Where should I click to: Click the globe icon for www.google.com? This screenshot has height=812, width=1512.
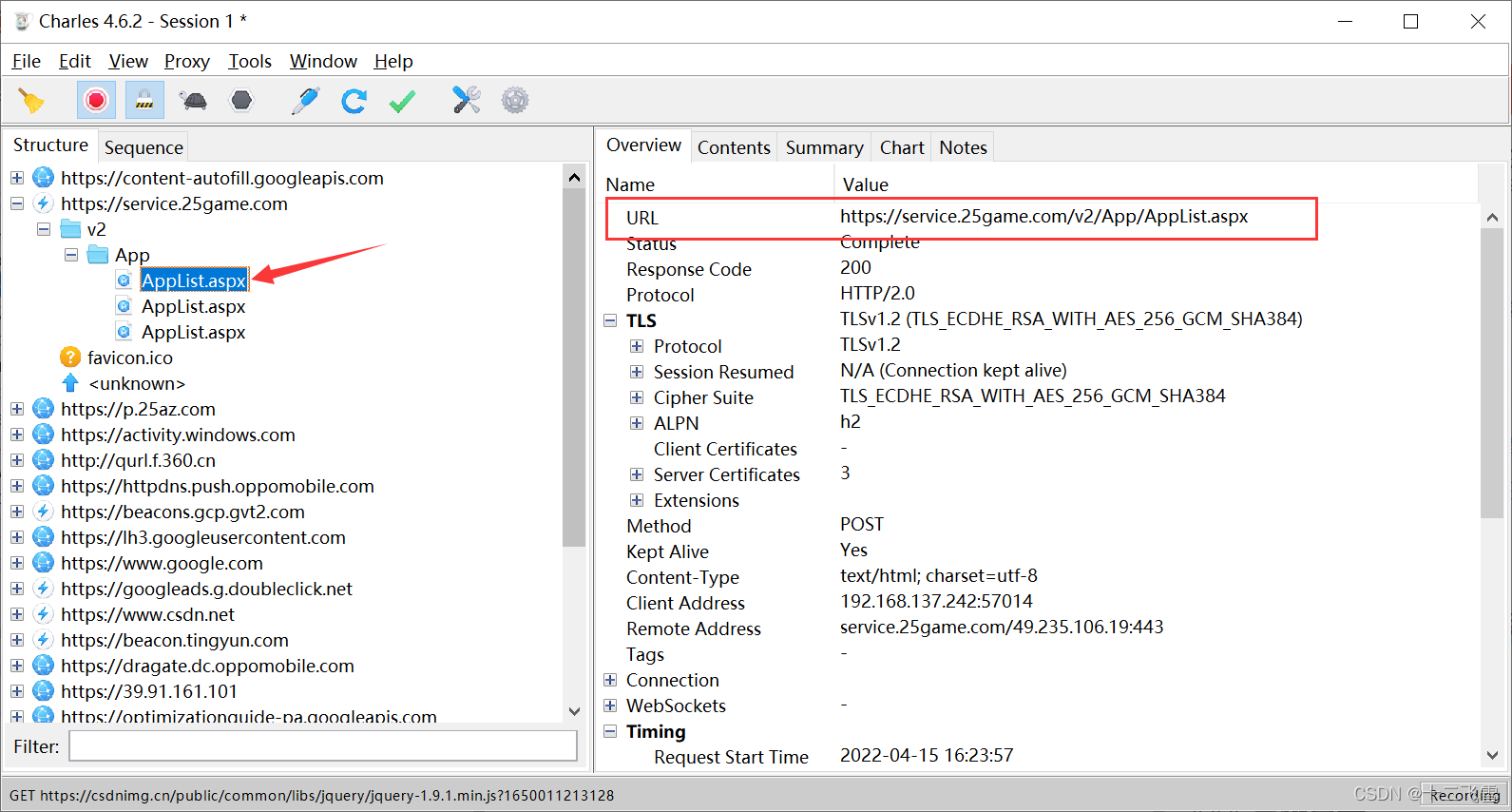[44, 563]
